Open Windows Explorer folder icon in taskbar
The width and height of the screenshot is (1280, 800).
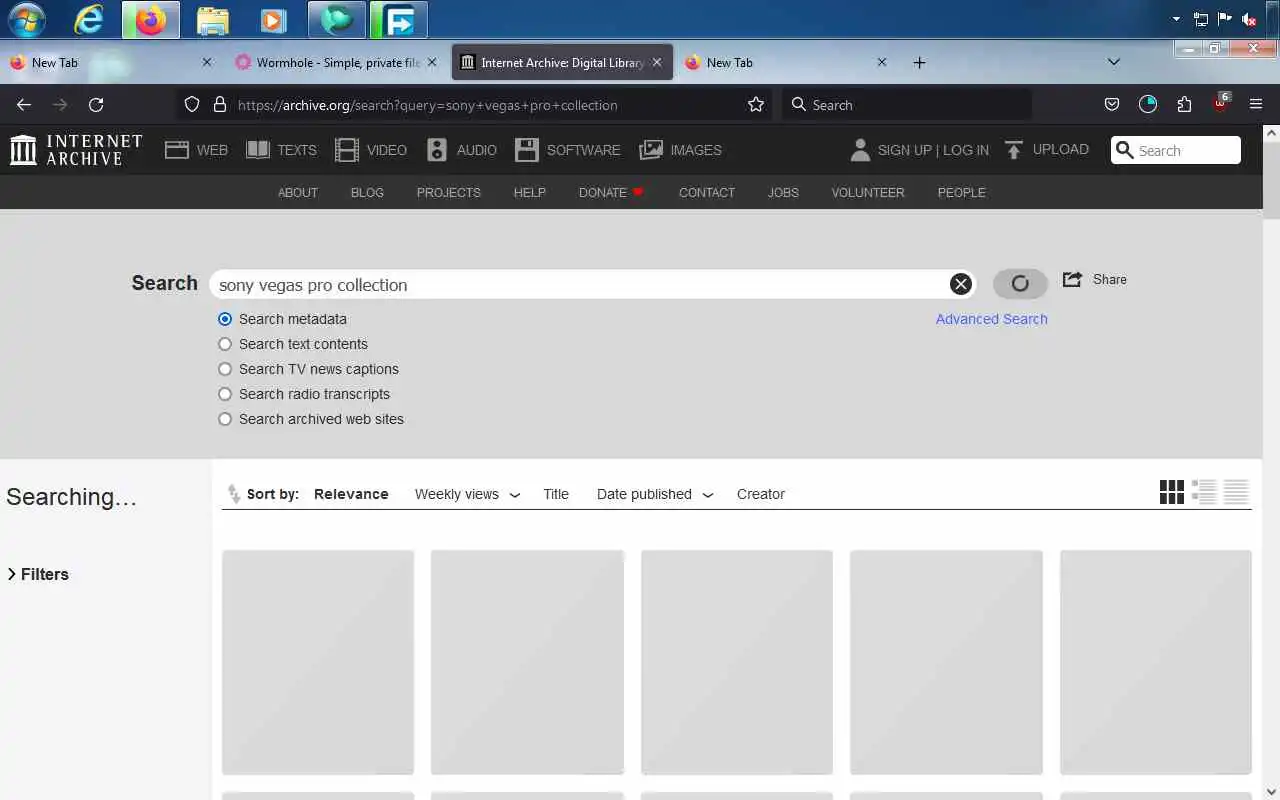point(213,20)
